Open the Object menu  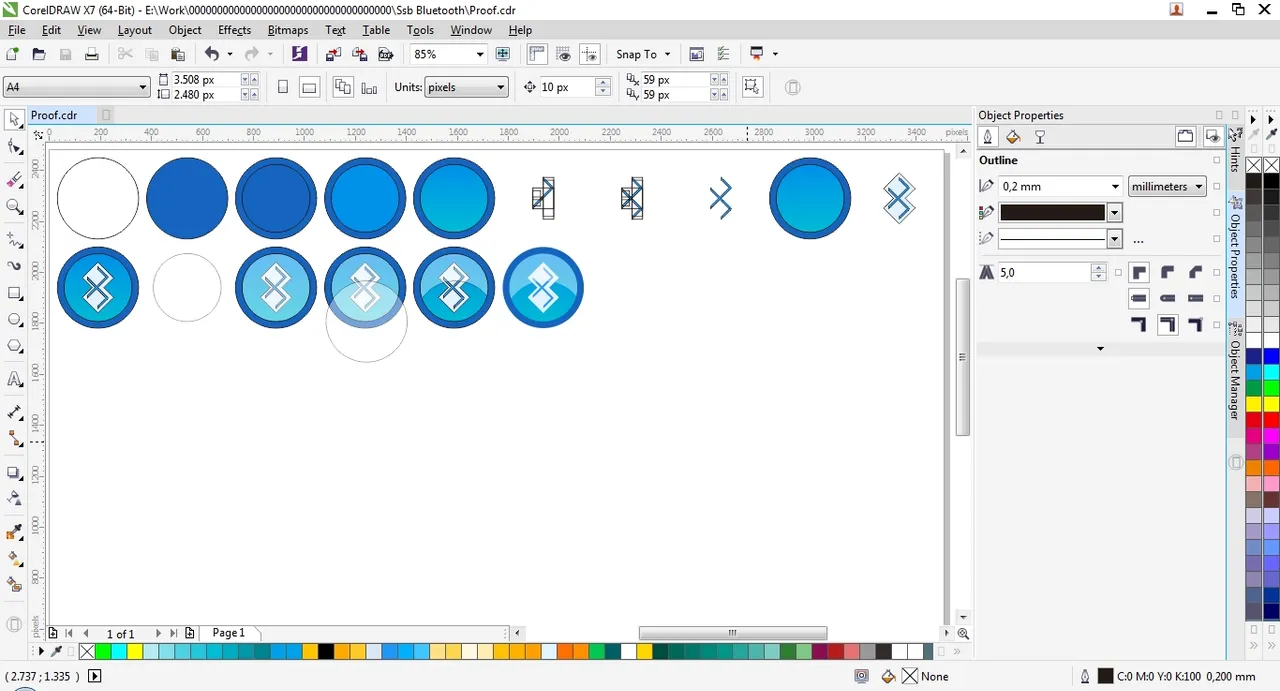185,30
